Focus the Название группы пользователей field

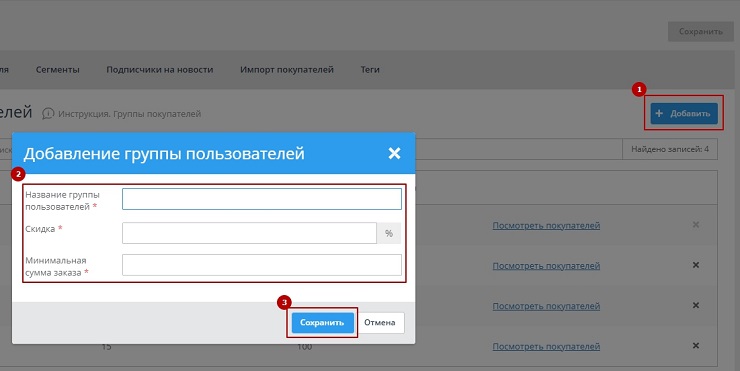pyautogui.click(x=262, y=199)
